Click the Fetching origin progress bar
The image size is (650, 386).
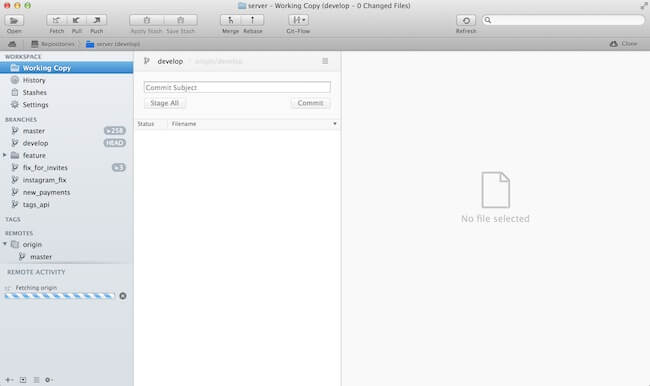60,296
